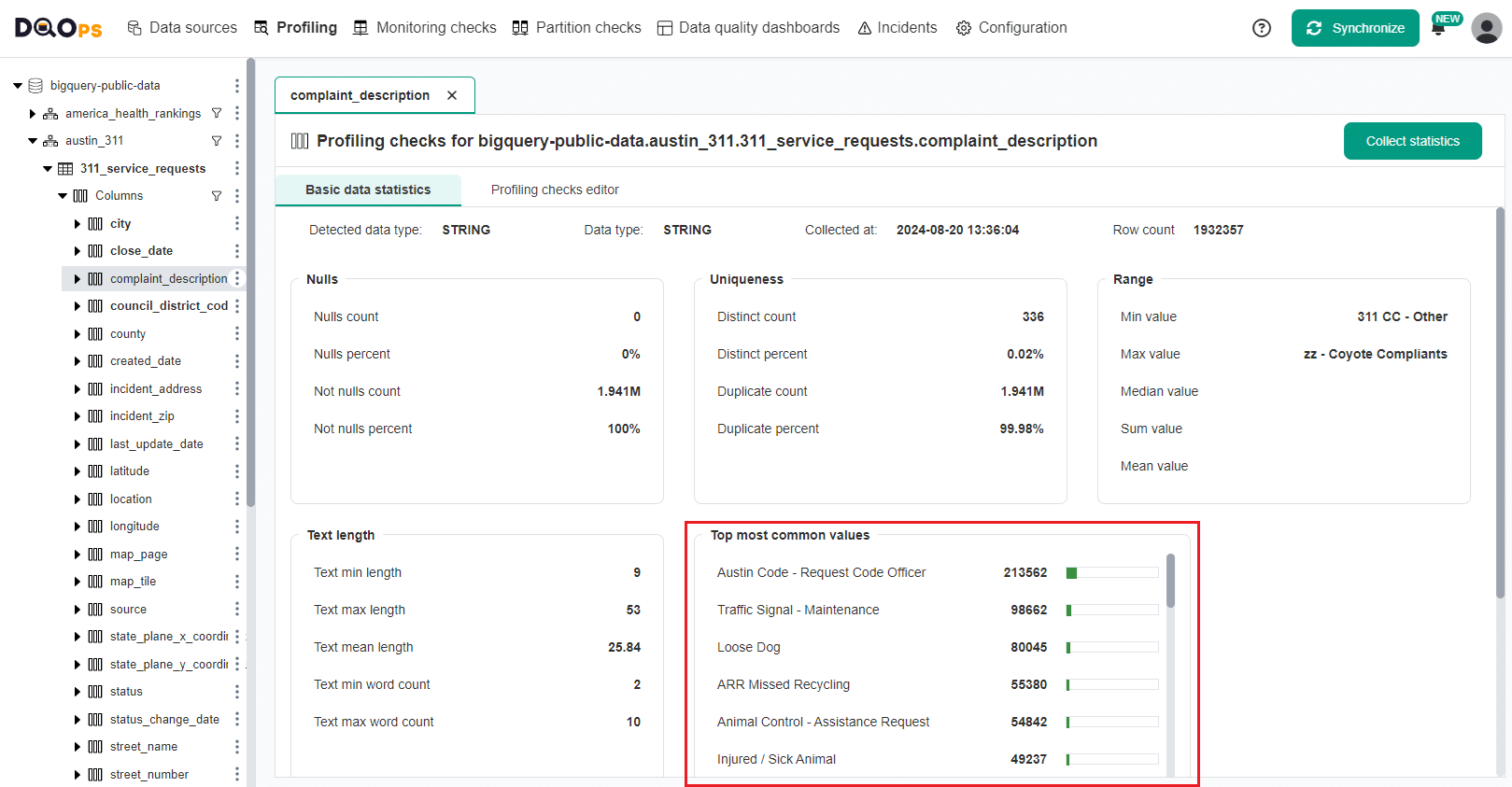Select the Basic data statistics tab
Screen dimensions: 1512x787
(x=368, y=190)
